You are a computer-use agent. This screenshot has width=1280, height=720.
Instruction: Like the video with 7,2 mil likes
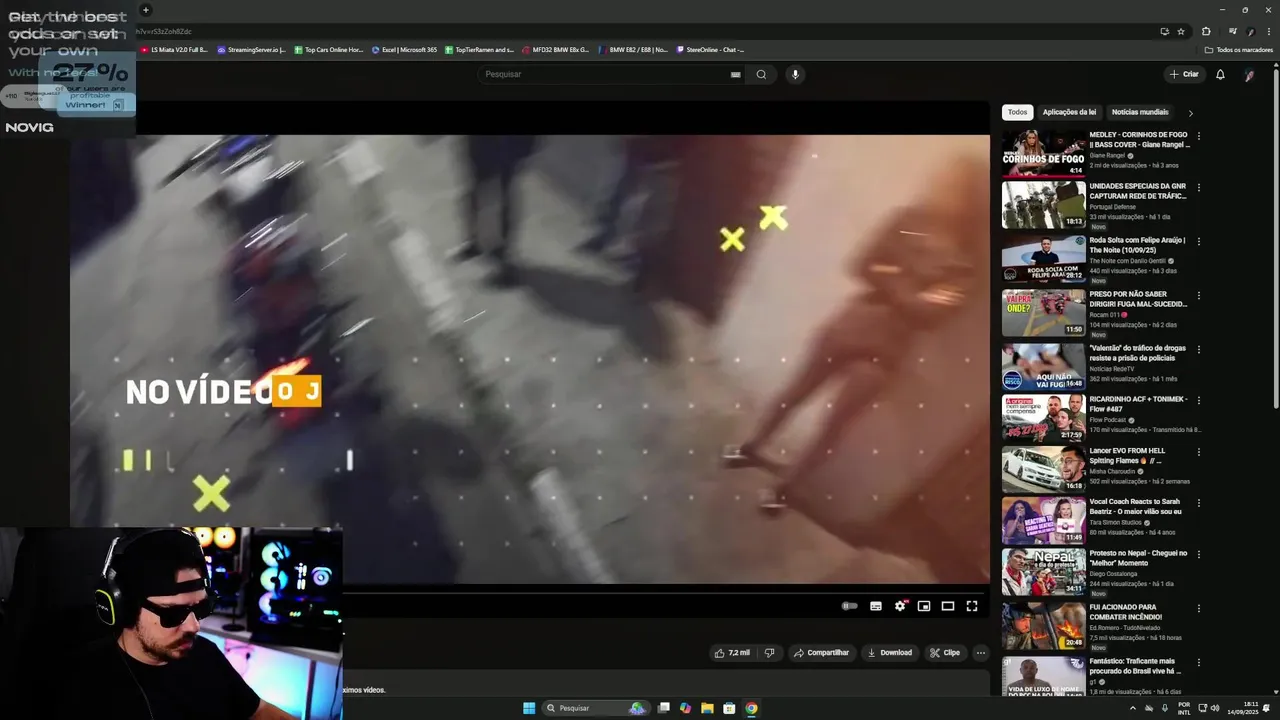point(732,653)
